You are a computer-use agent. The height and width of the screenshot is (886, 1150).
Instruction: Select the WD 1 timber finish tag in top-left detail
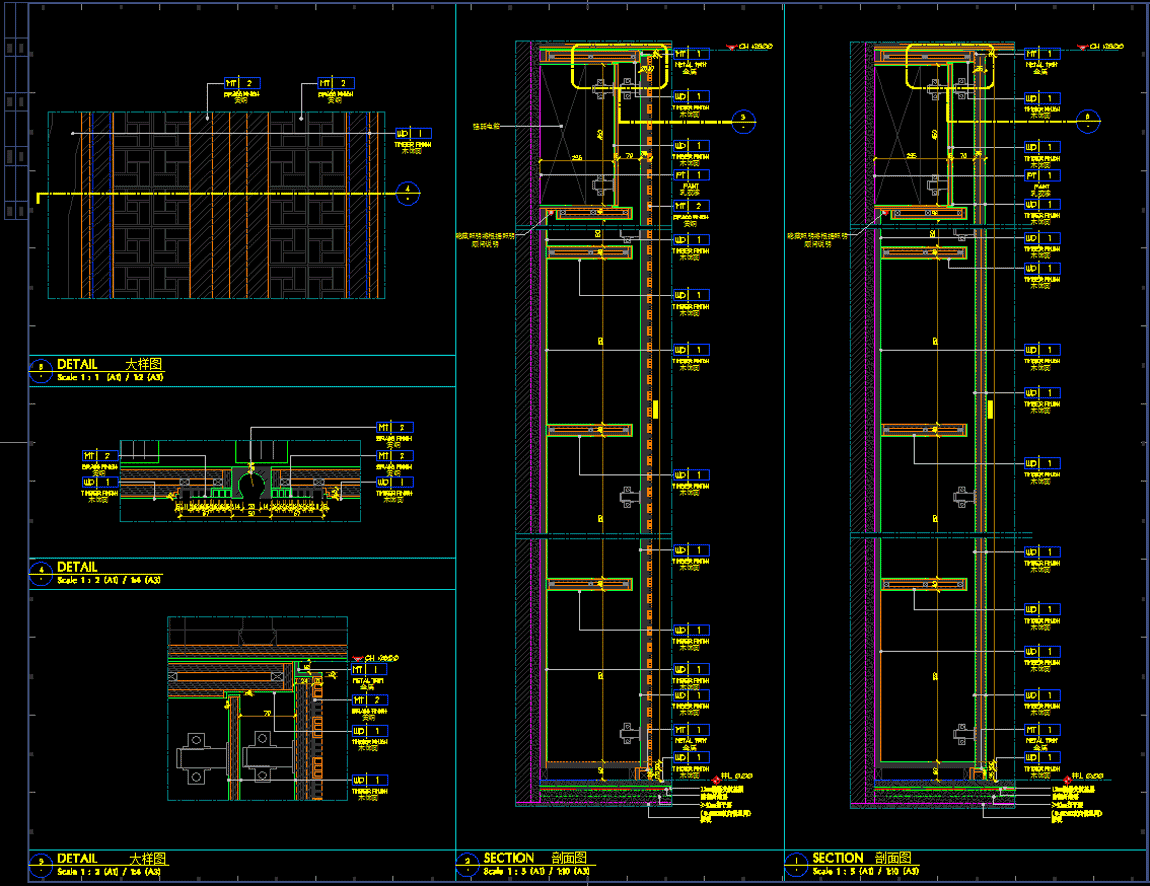click(x=413, y=133)
